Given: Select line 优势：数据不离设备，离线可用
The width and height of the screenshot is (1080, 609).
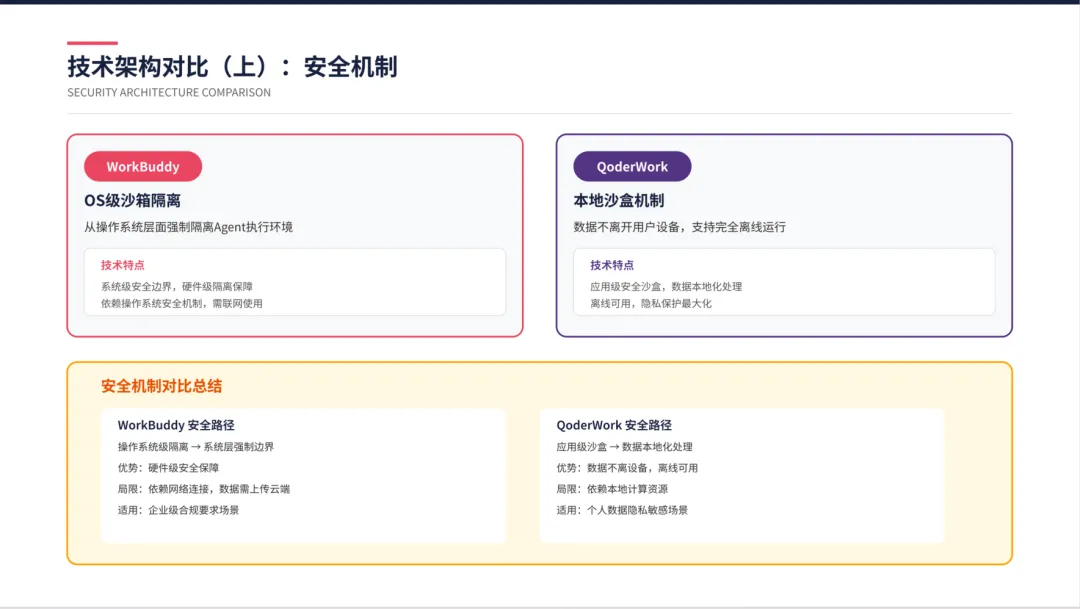Looking at the screenshot, I should tap(627, 468).
